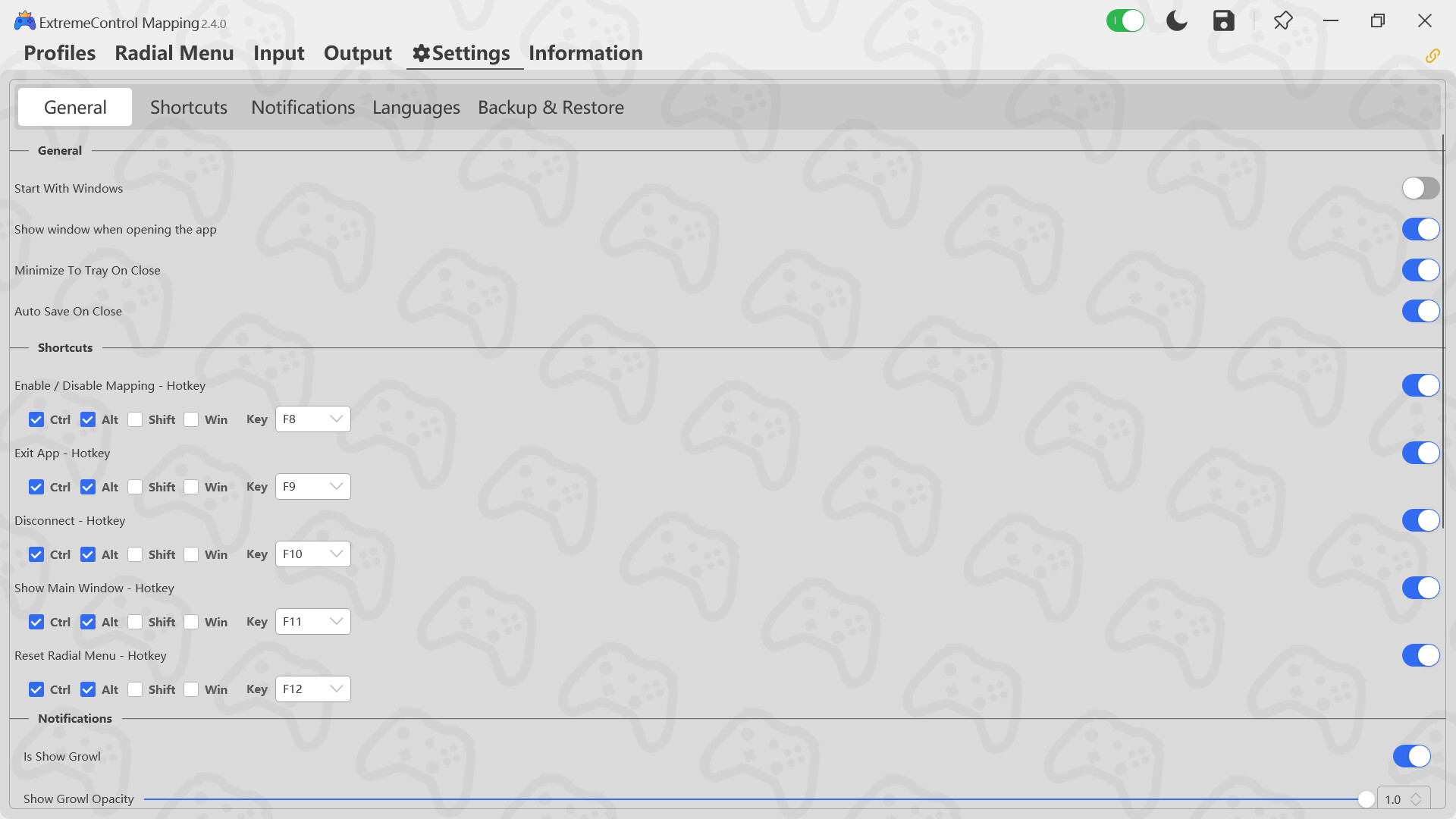Minimize the ExtremeControl Mapping window
Image resolution: width=1456 pixels, height=819 pixels.
click(1331, 20)
